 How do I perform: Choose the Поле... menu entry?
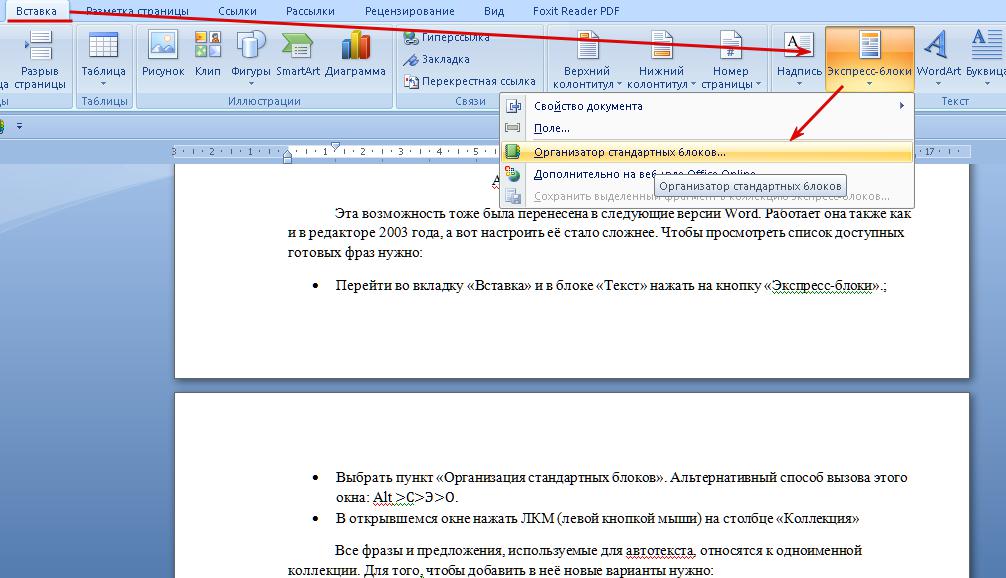coord(552,128)
